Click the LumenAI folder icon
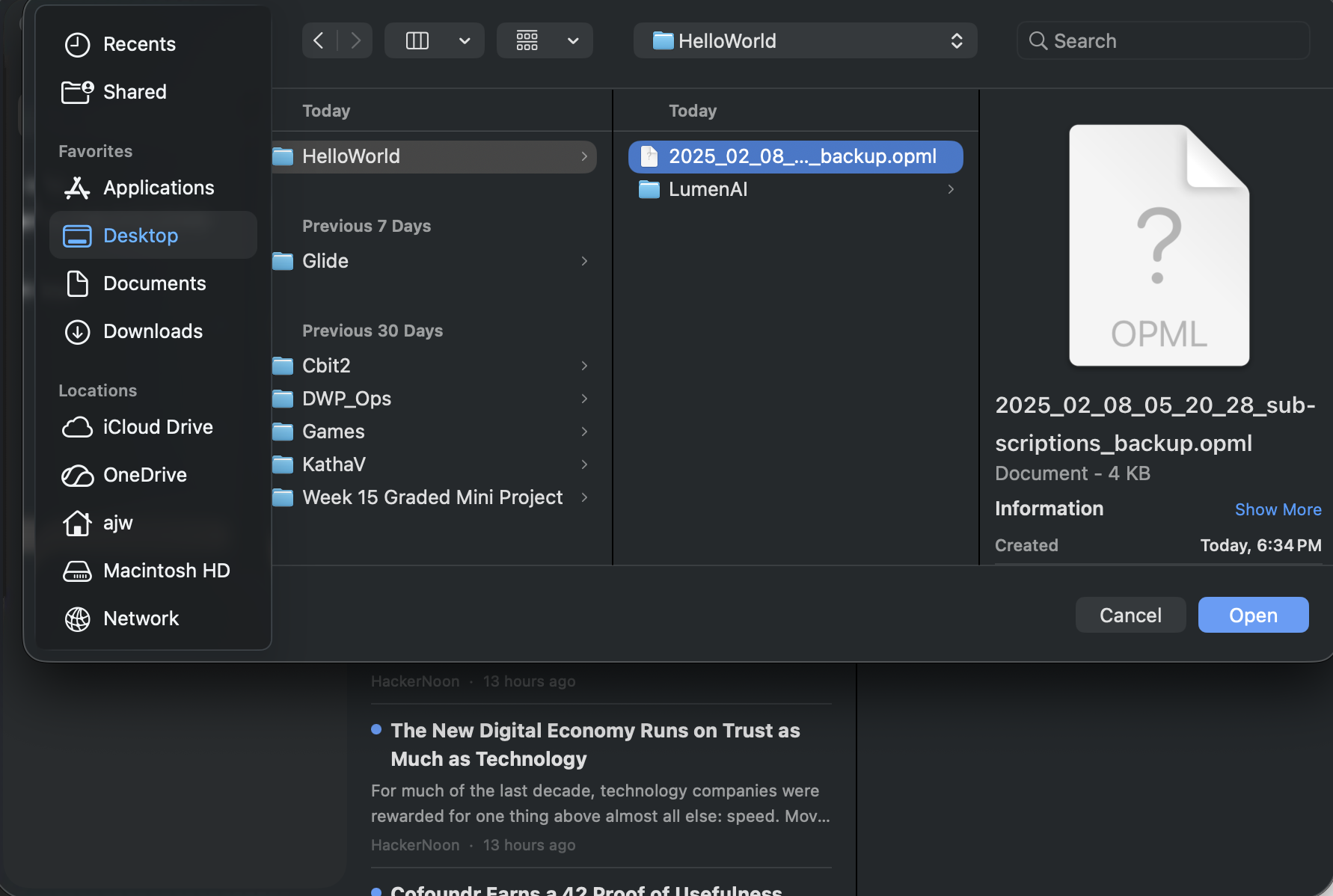This screenshot has height=896, width=1333. coord(649,189)
